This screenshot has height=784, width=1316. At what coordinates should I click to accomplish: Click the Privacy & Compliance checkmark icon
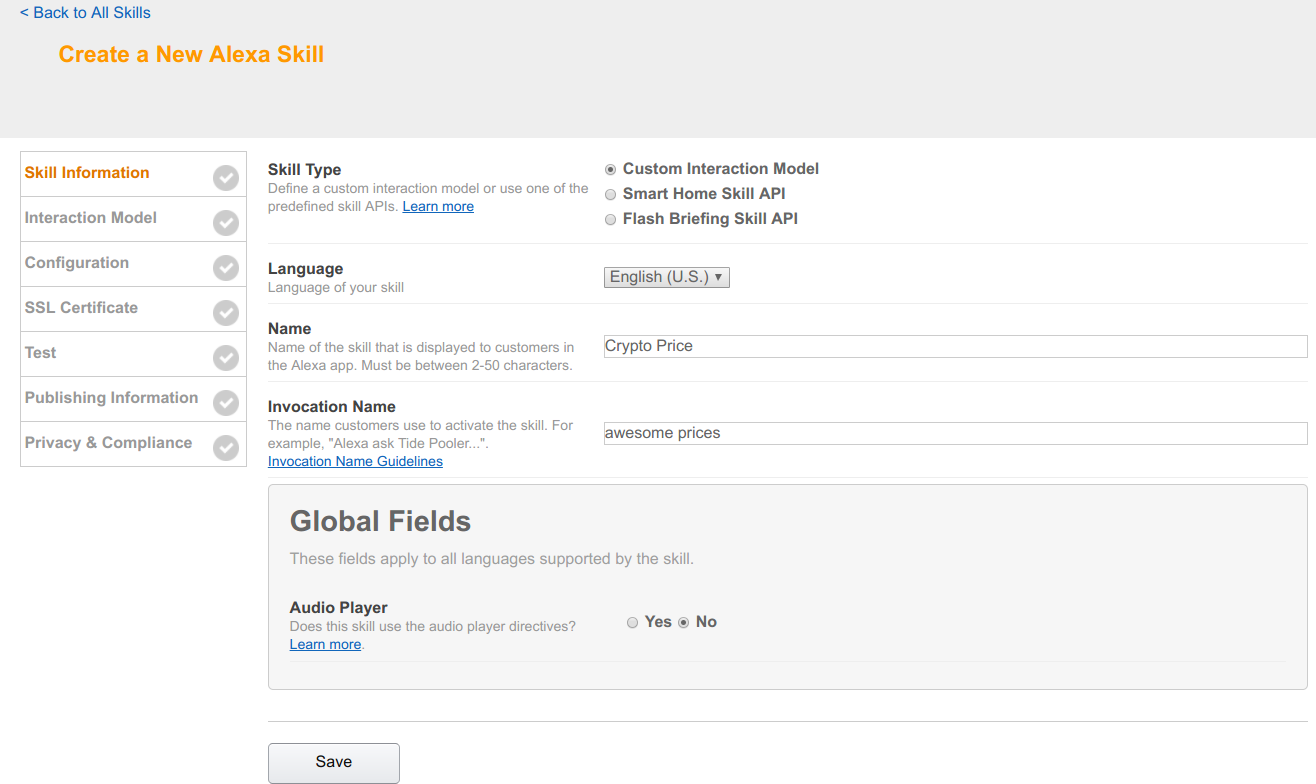(x=226, y=449)
